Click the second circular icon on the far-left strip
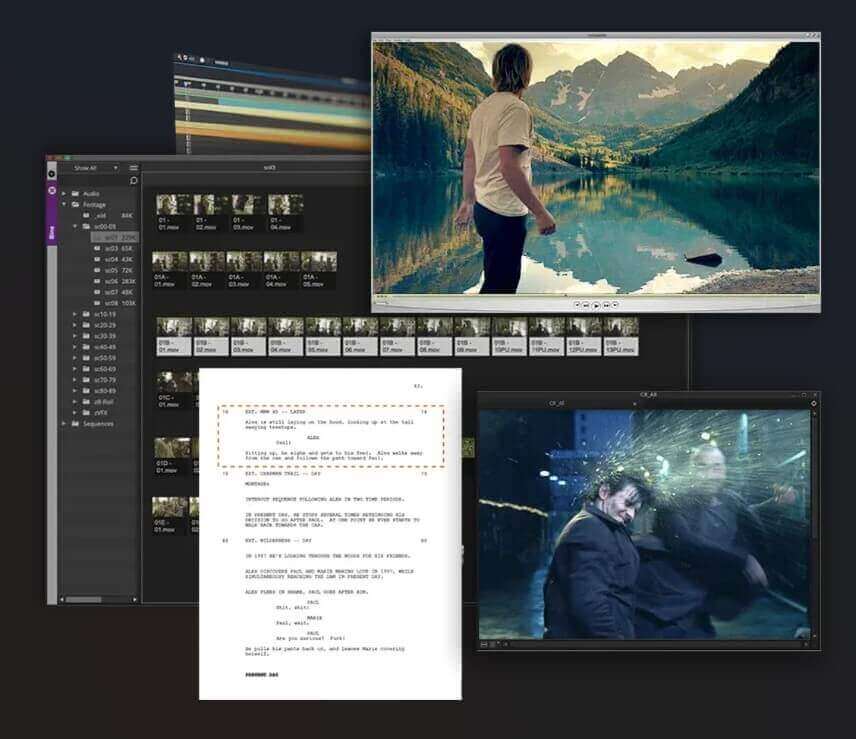The image size is (856, 739). [51, 190]
